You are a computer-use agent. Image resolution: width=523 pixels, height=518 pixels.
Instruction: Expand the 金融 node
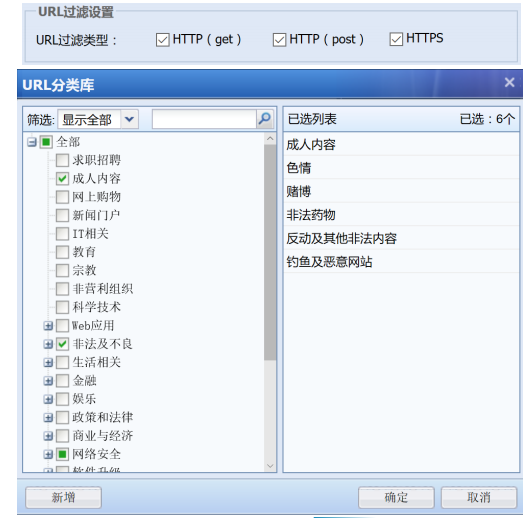[x=48, y=381]
